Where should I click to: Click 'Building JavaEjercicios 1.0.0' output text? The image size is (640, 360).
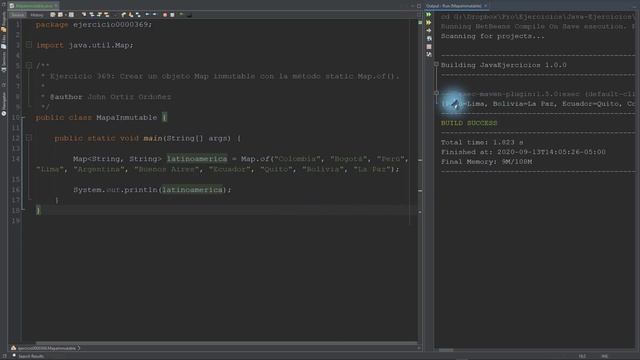tap(504, 65)
